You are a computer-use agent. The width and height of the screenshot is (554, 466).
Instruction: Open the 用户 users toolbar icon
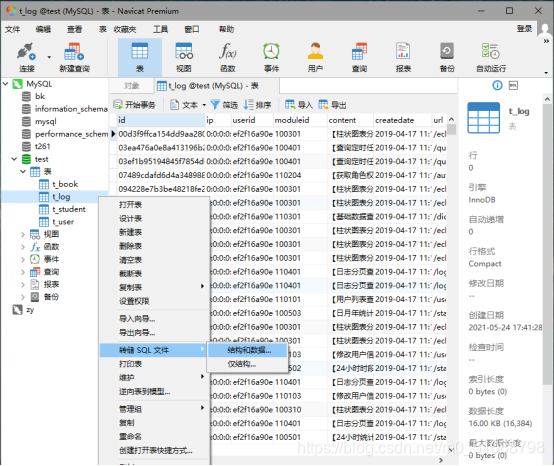[x=315, y=57]
